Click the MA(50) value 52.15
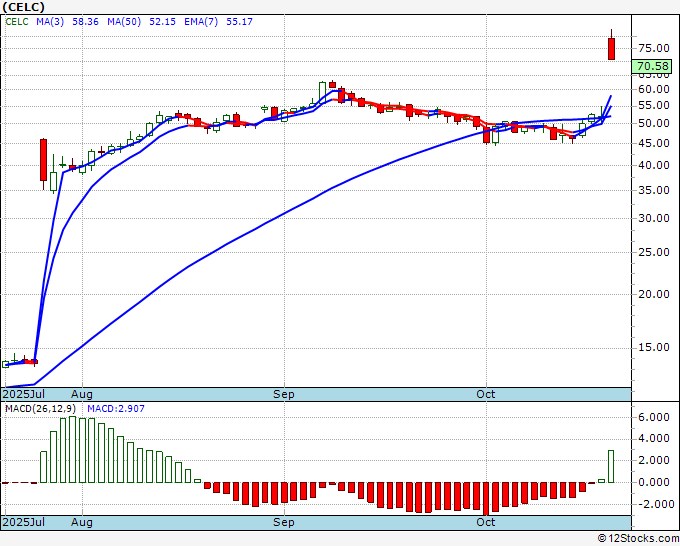 click(x=162, y=22)
